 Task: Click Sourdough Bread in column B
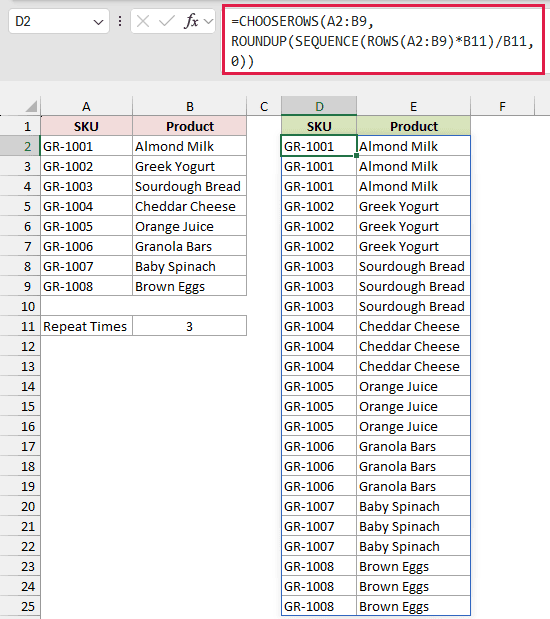(x=190, y=186)
